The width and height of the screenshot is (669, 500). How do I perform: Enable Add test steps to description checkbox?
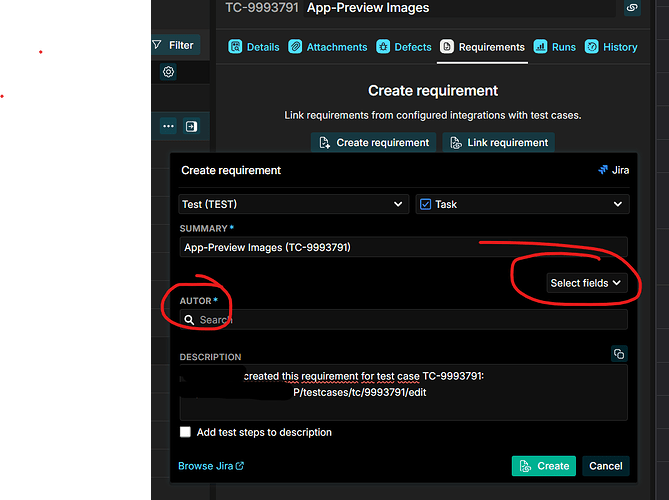(186, 432)
